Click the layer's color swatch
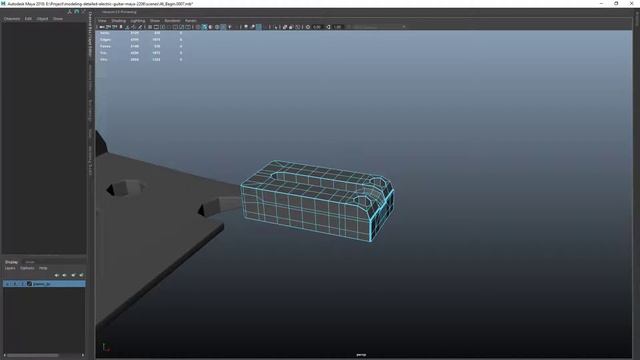This screenshot has width=640, height=360. point(29,284)
